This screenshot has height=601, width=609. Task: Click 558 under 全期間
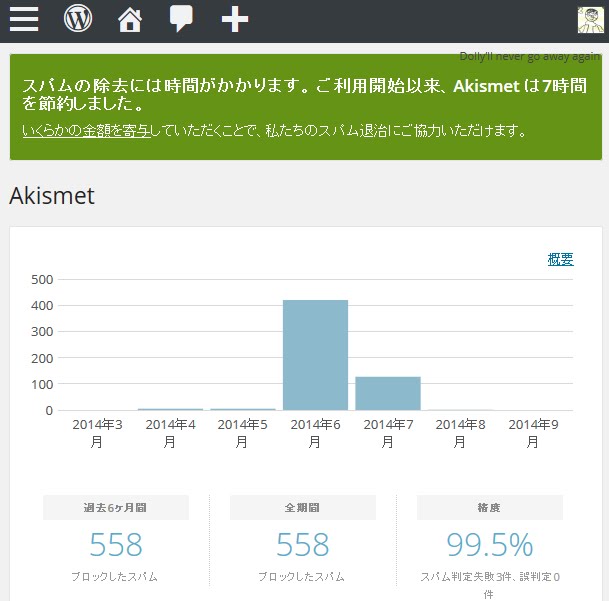coord(303,545)
